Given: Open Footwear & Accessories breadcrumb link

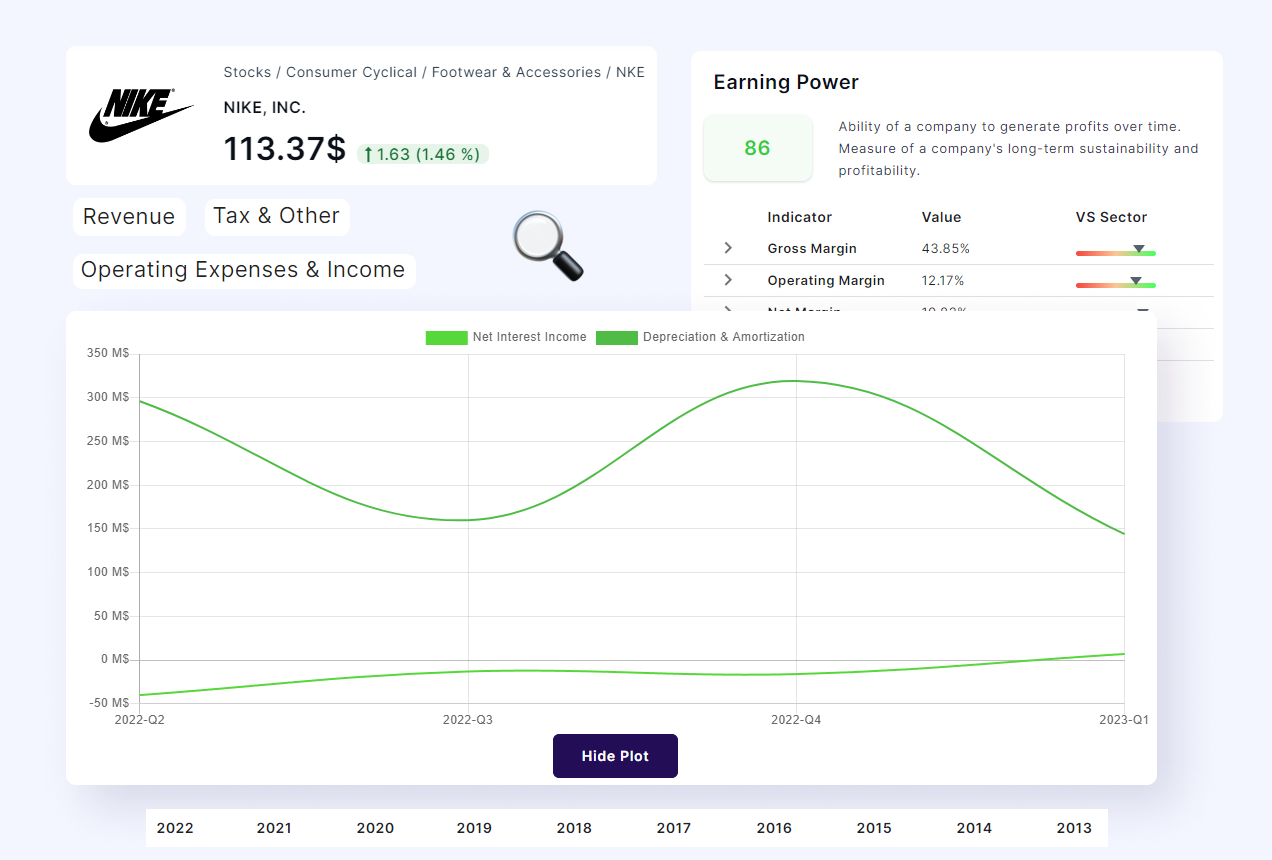Looking at the screenshot, I should tap(517, 72).
